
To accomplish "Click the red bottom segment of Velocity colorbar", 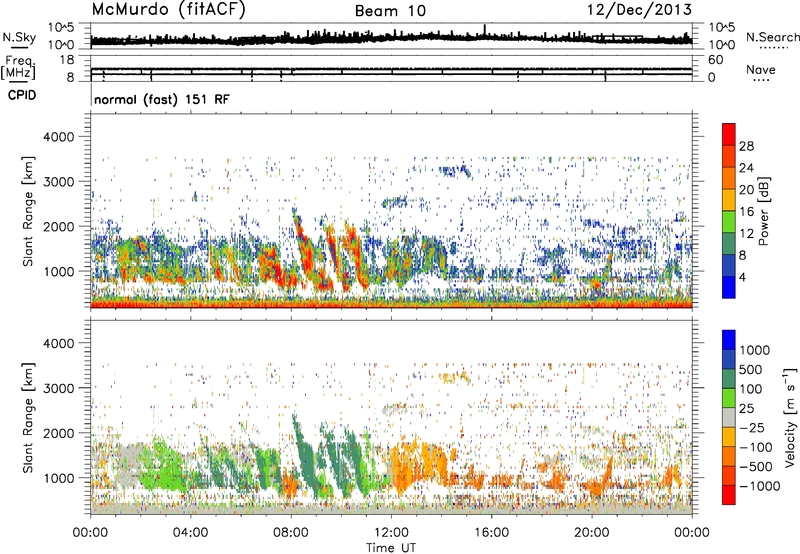I will point(729,495).
